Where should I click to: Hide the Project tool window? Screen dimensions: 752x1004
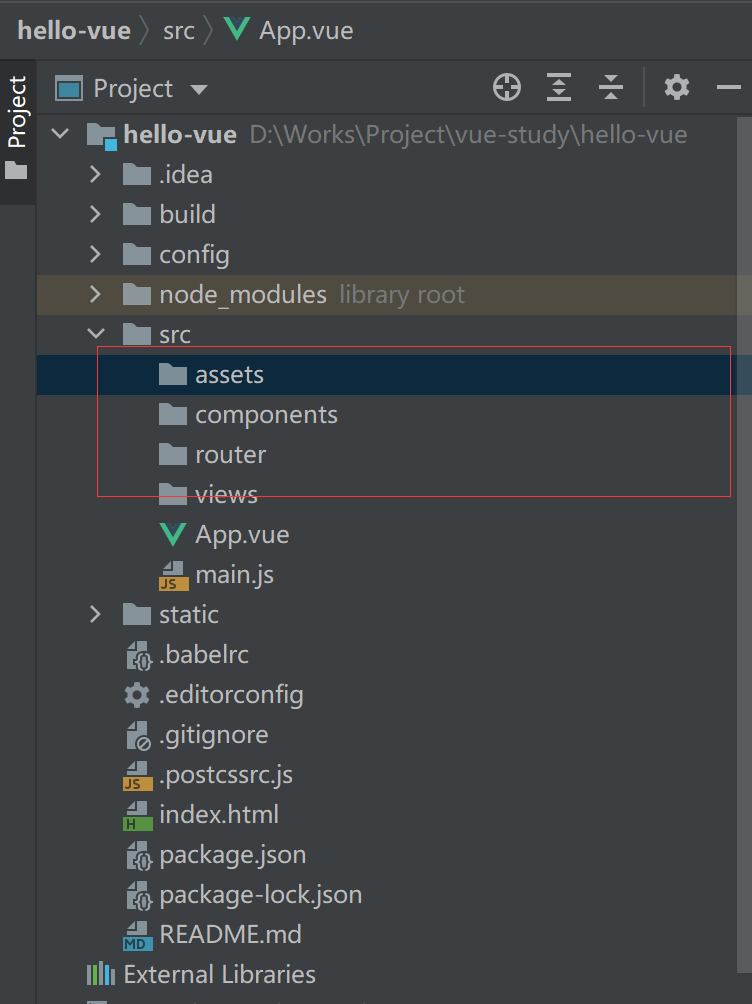729,88
